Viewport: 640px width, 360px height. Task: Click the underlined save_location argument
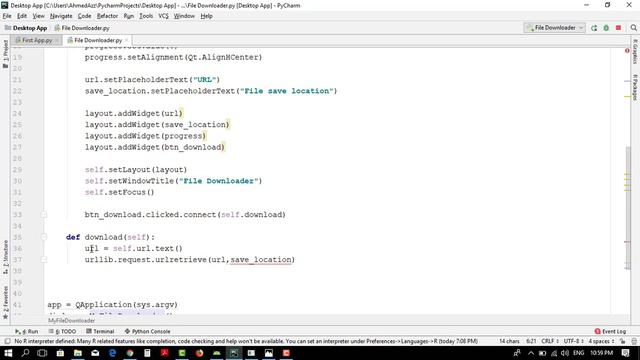(261, 260)
